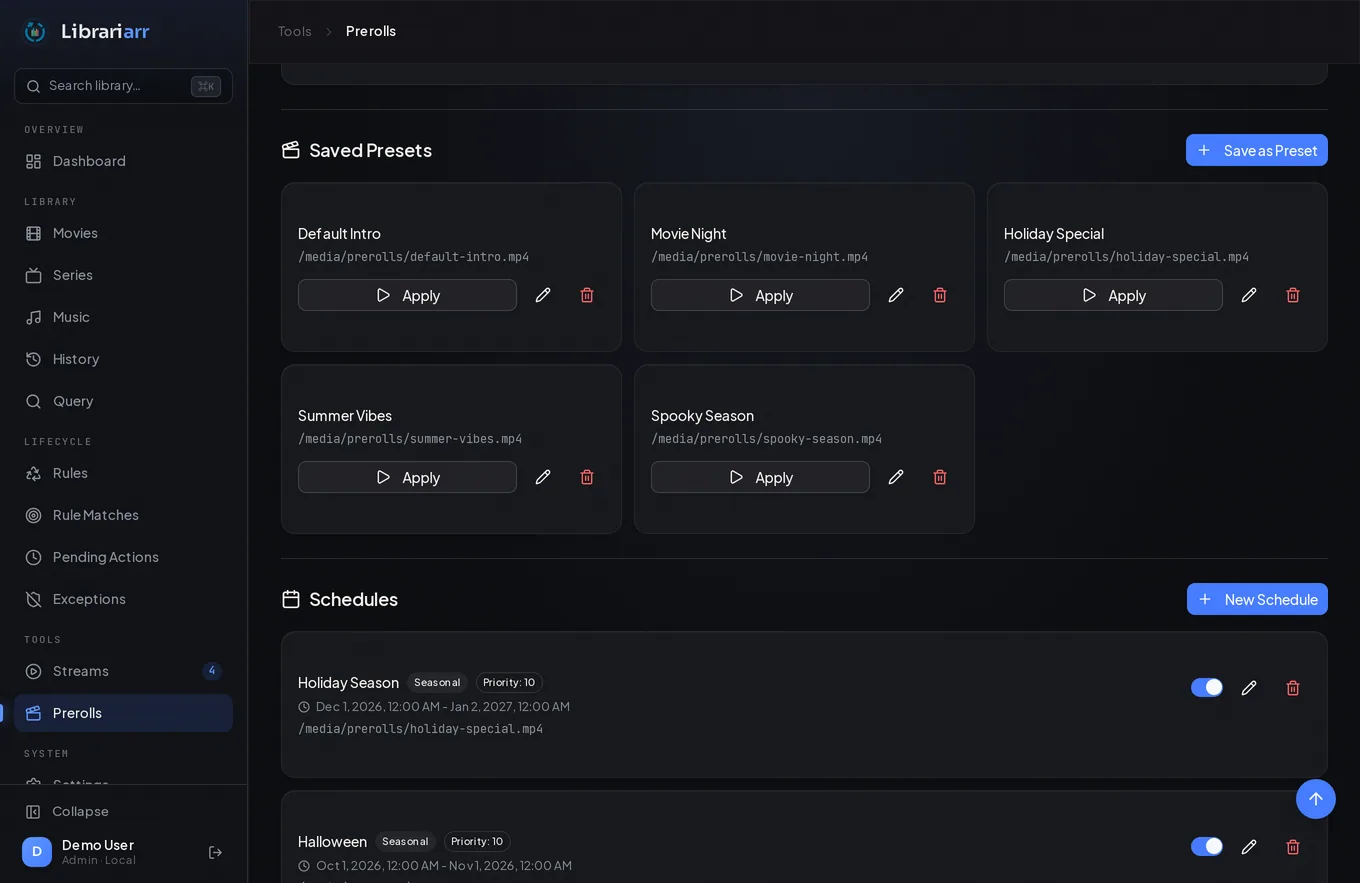Click the /media/prerolls/spooky-season.mp4 path

point(766,439)
